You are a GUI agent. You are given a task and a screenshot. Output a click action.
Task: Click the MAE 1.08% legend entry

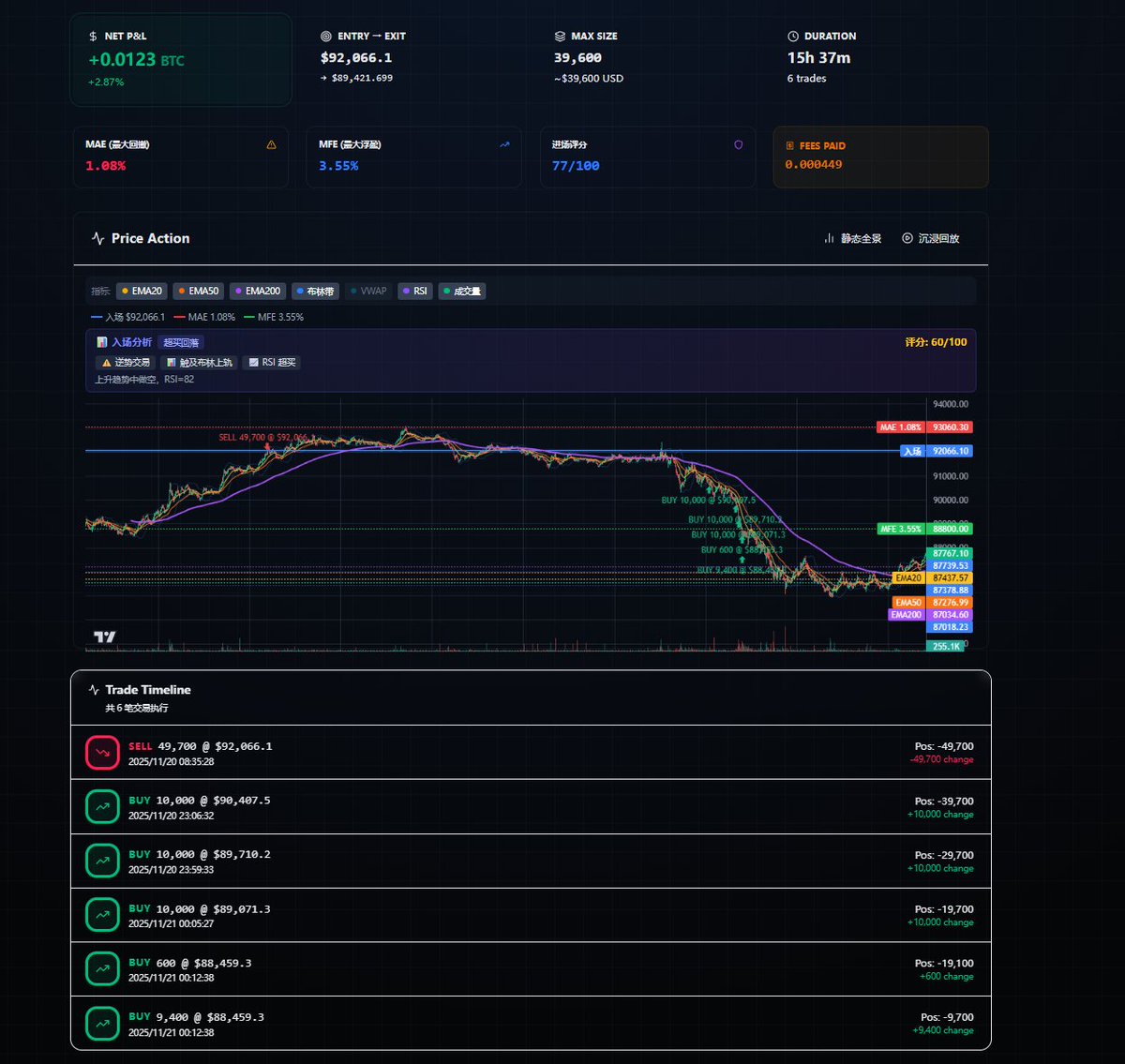pyautogui.click(x=204, y=318)
